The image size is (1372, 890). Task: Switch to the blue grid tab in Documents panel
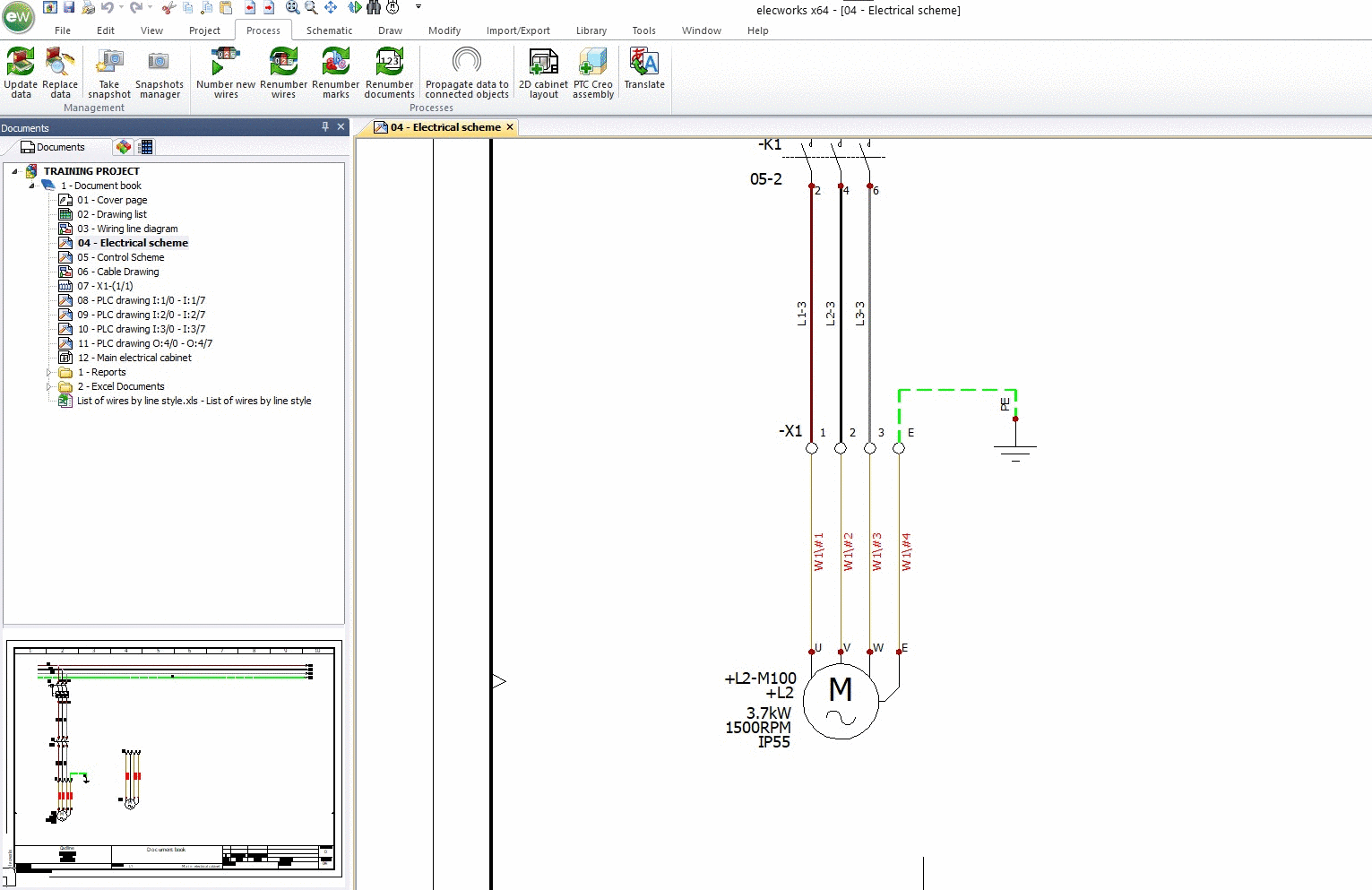tap(146, 147)
